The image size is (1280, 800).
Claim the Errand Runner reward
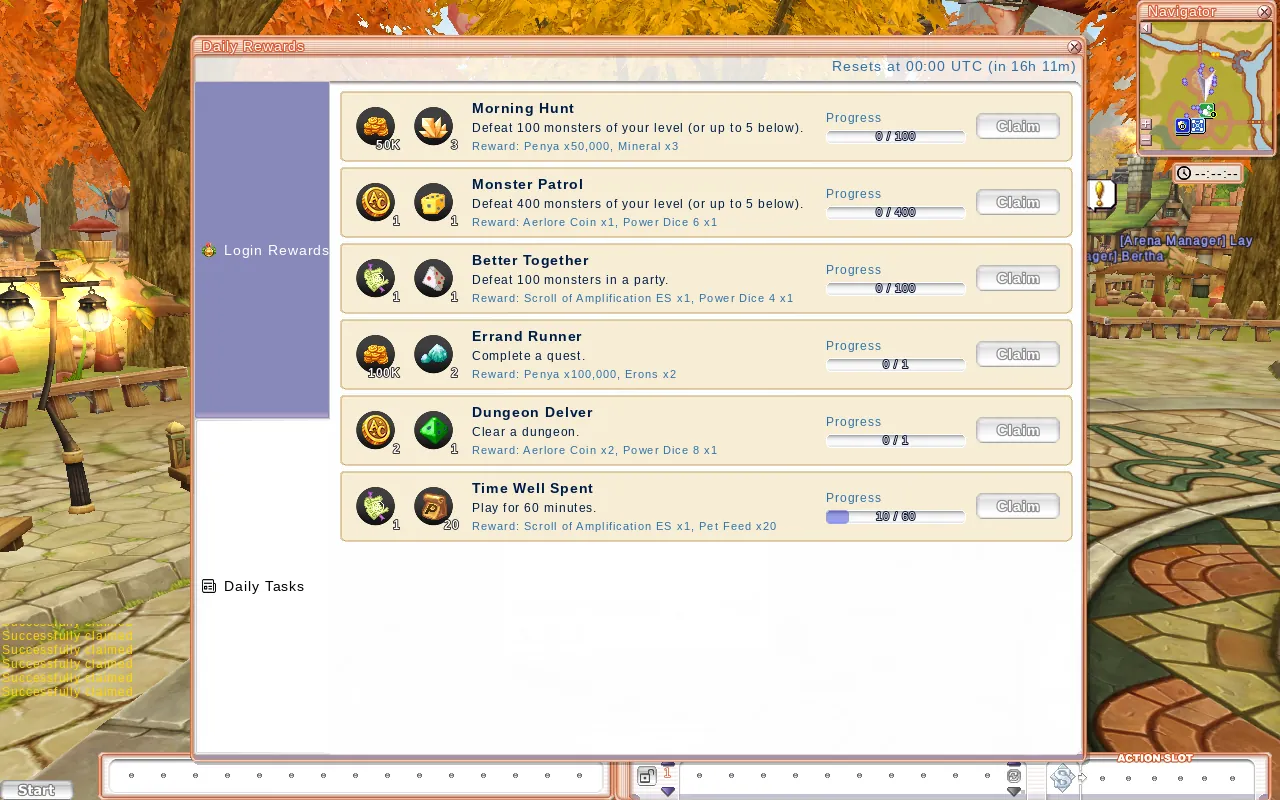1018,355
